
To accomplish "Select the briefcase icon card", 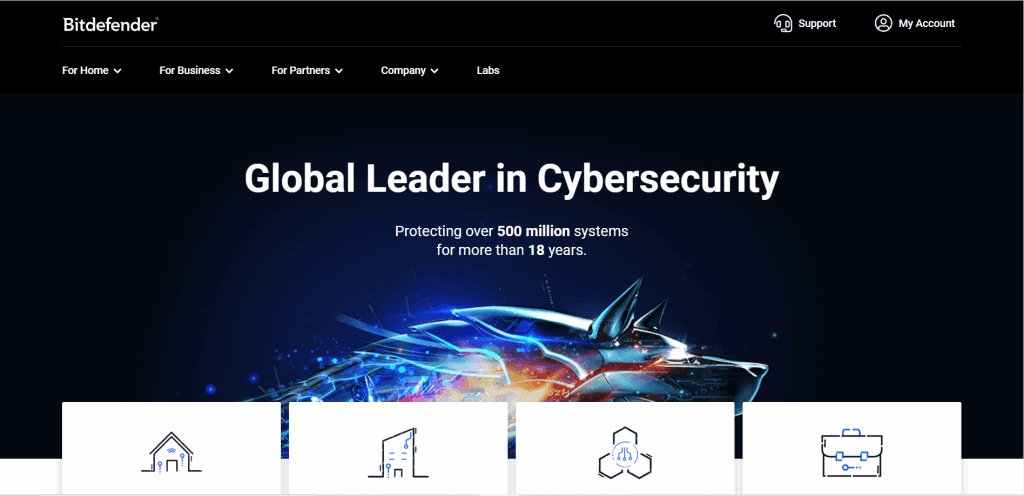I will 852,448.
